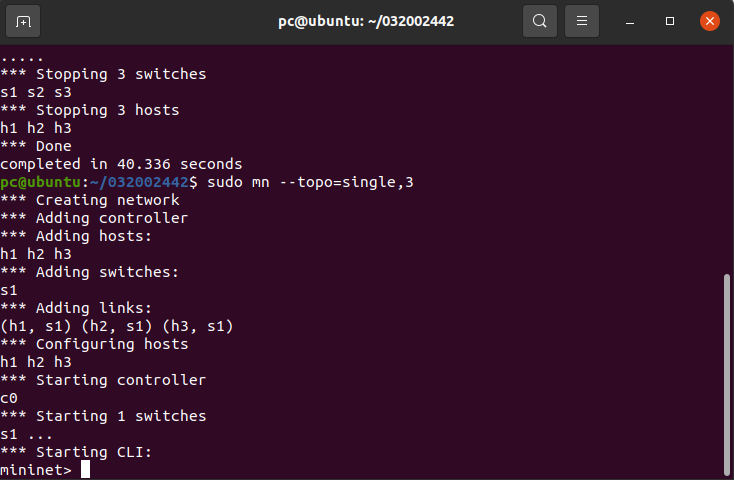734x480 pixels.
Task: Open the hamburger menu
Action: tap(582, 20)
